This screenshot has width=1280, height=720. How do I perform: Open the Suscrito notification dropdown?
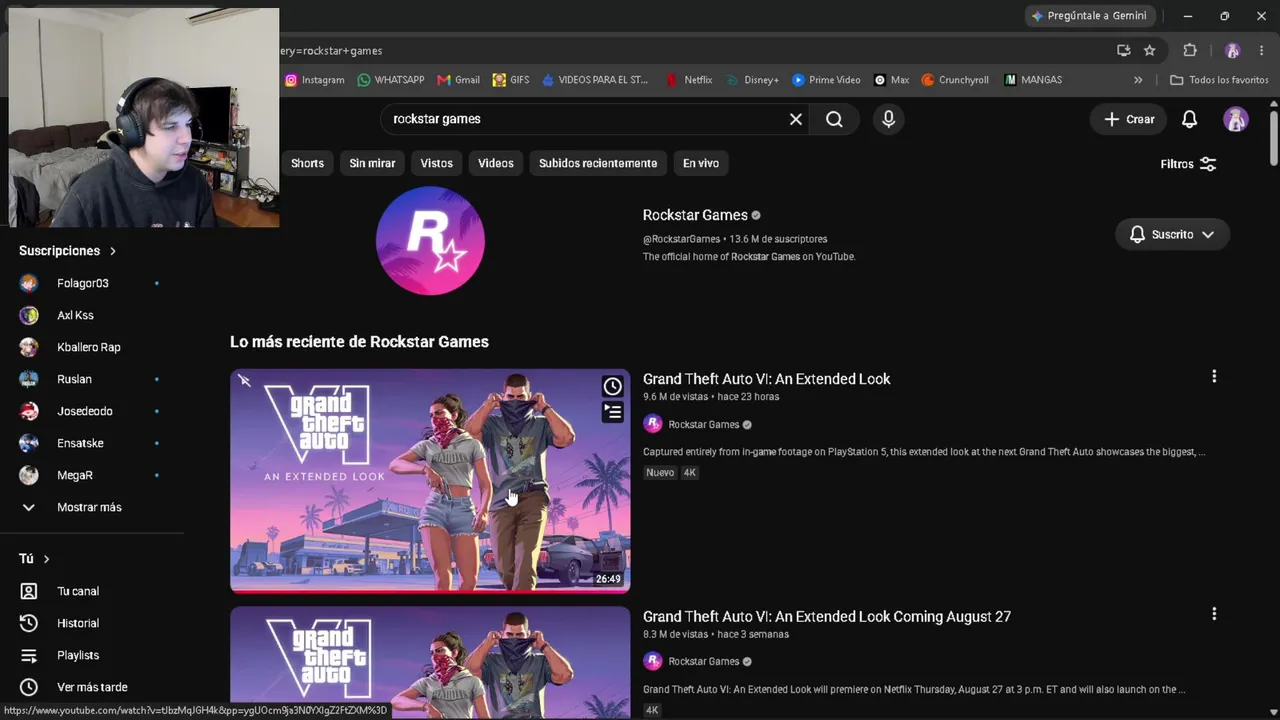pos(1172,234)
